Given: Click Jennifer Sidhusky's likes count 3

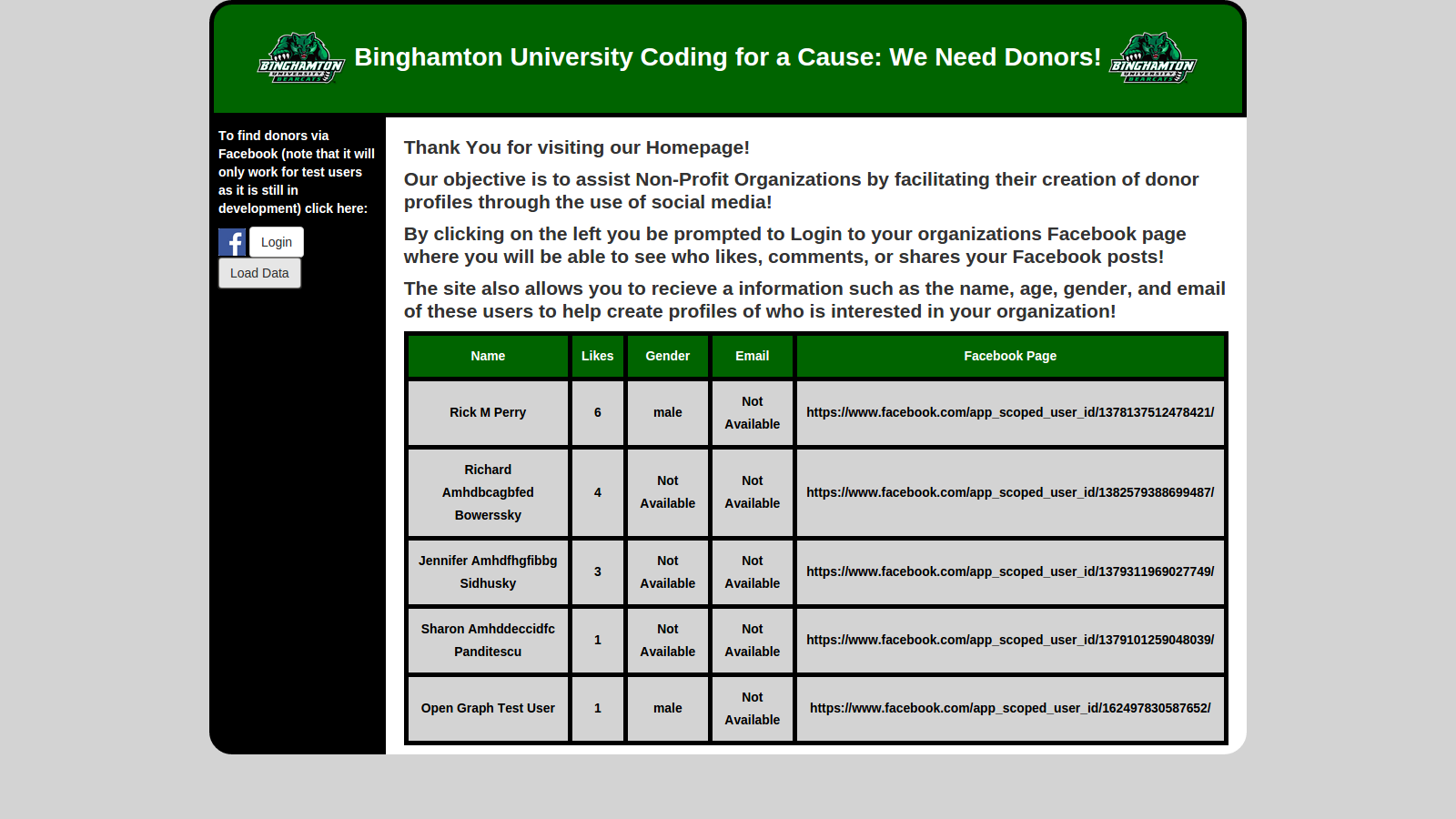Looking at the screenshot, I should 598,571.
